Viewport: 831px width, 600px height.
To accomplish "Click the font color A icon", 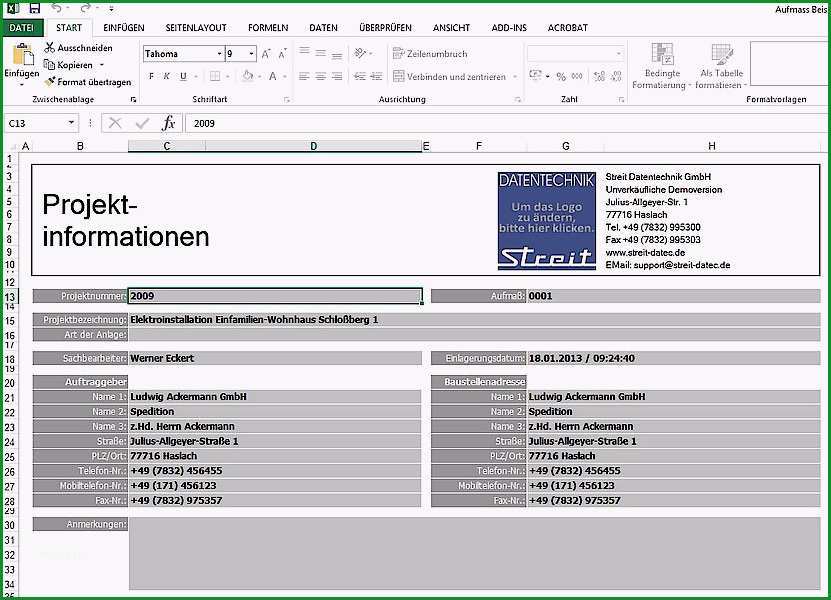I will point(272,76).
